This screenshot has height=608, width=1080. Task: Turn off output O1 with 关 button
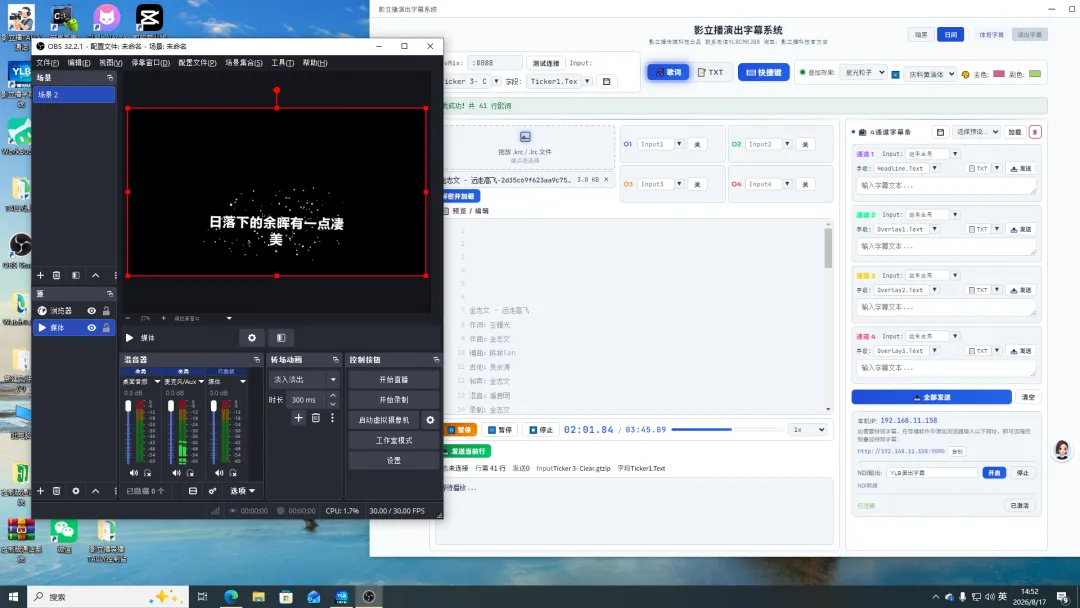click(x=697, y=145)
